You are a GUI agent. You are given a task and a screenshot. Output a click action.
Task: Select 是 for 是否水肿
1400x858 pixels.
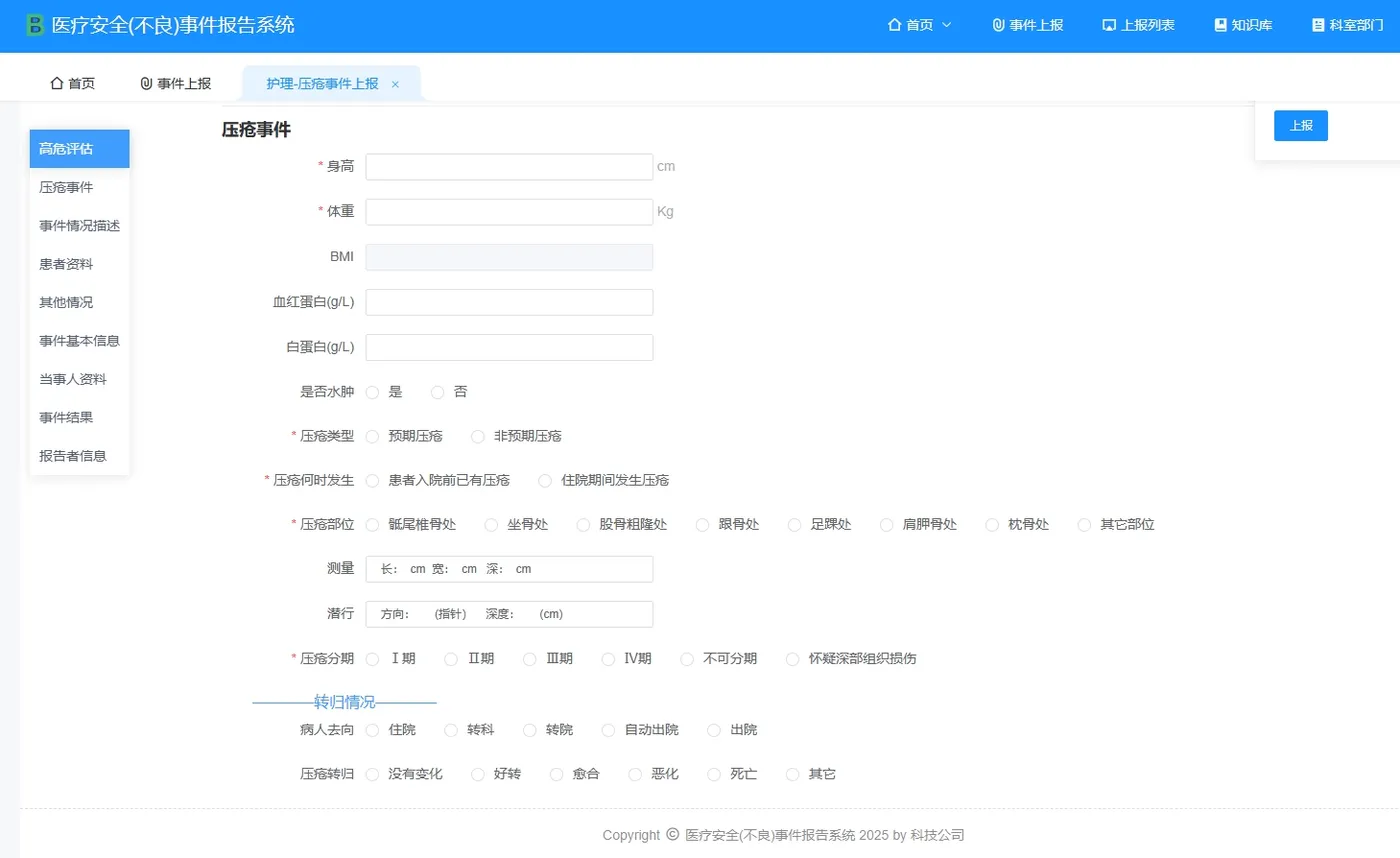(x=372, y=392)
